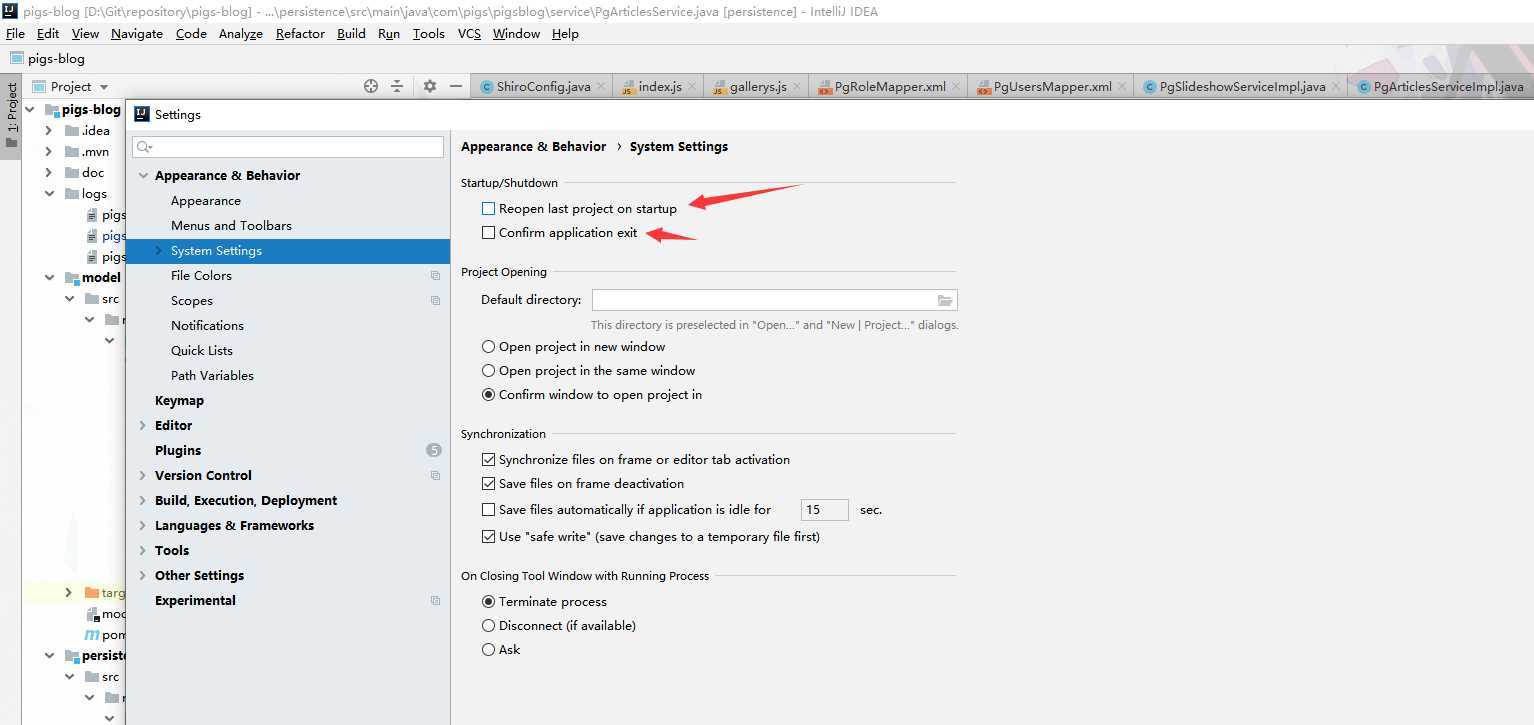
Task: Open the Path Variables settings page
Action: pos(212,376)
